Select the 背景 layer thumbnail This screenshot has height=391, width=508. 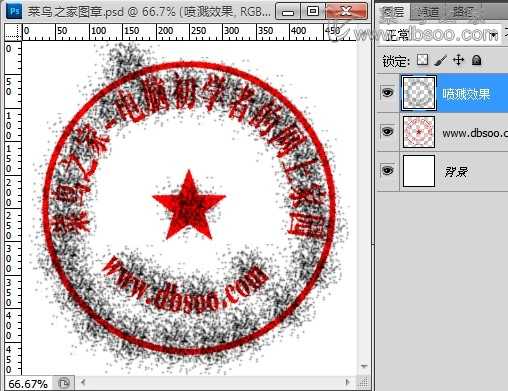pyautogui.click(x=419, y=171)
